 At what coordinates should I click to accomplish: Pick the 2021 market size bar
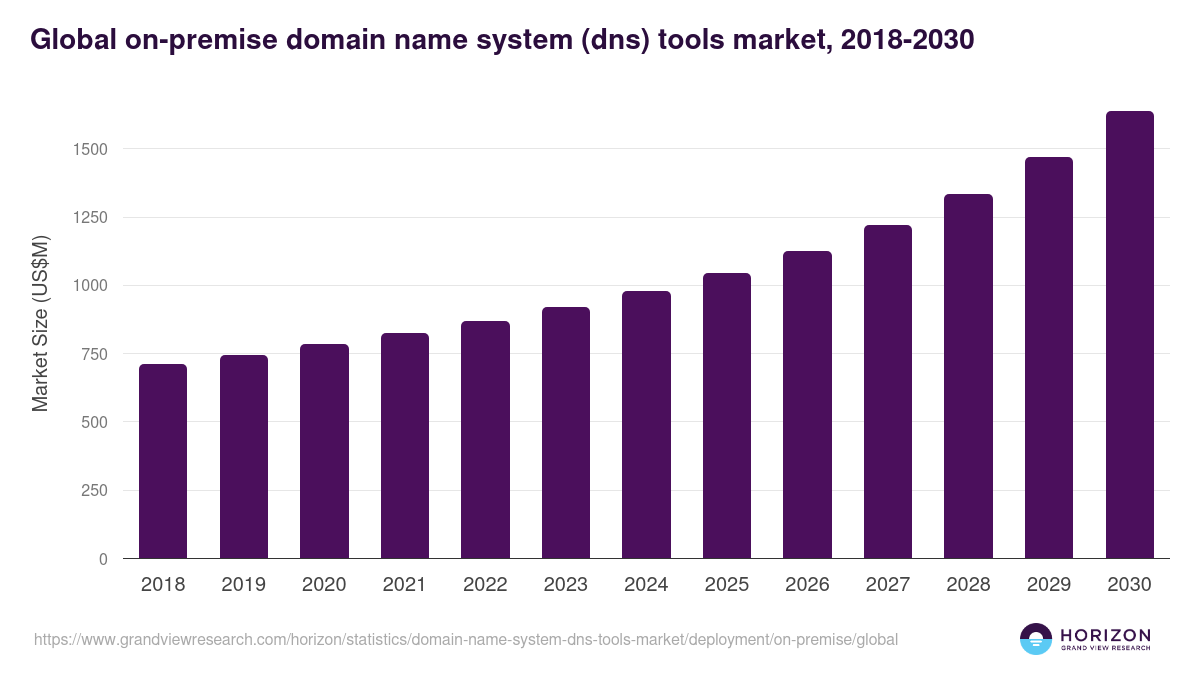405,446
